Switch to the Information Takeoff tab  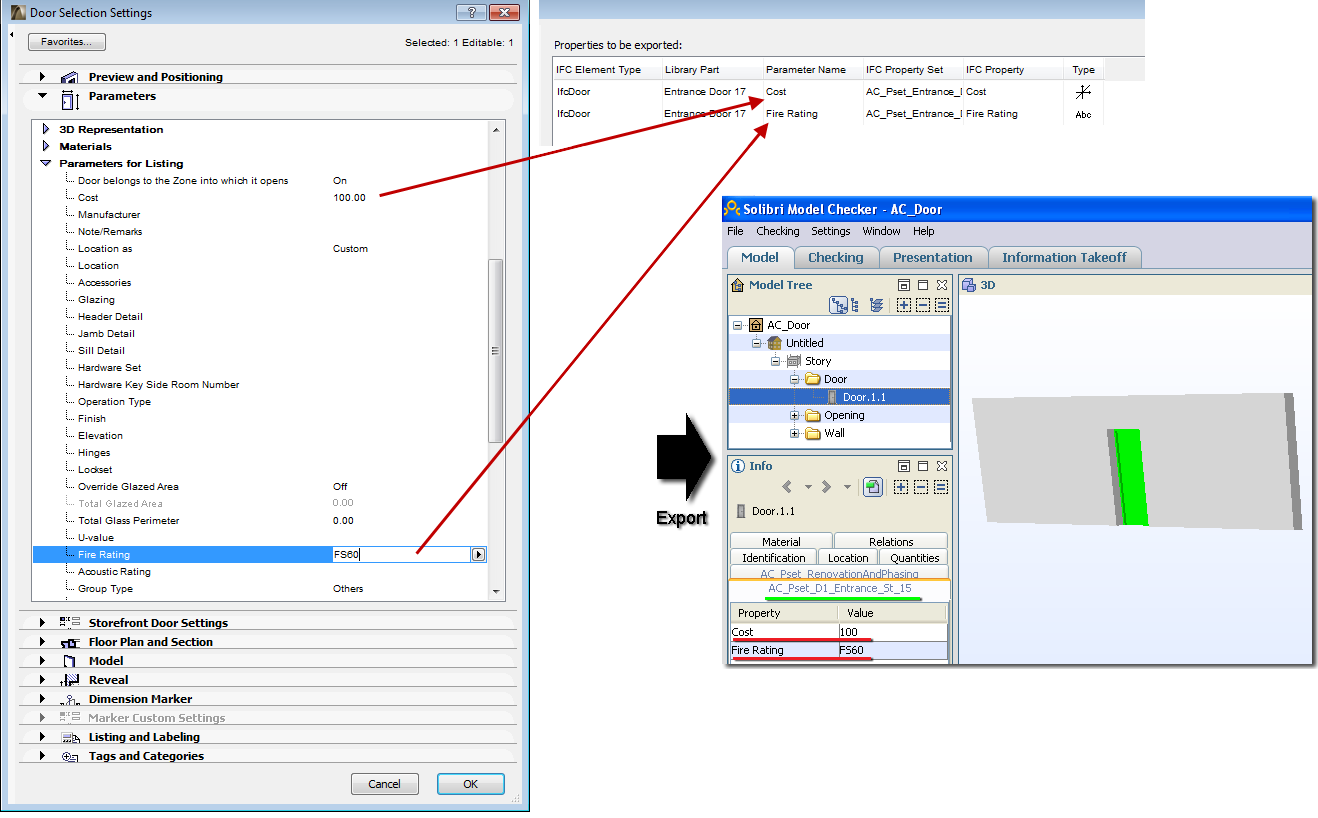[1064, 257]
